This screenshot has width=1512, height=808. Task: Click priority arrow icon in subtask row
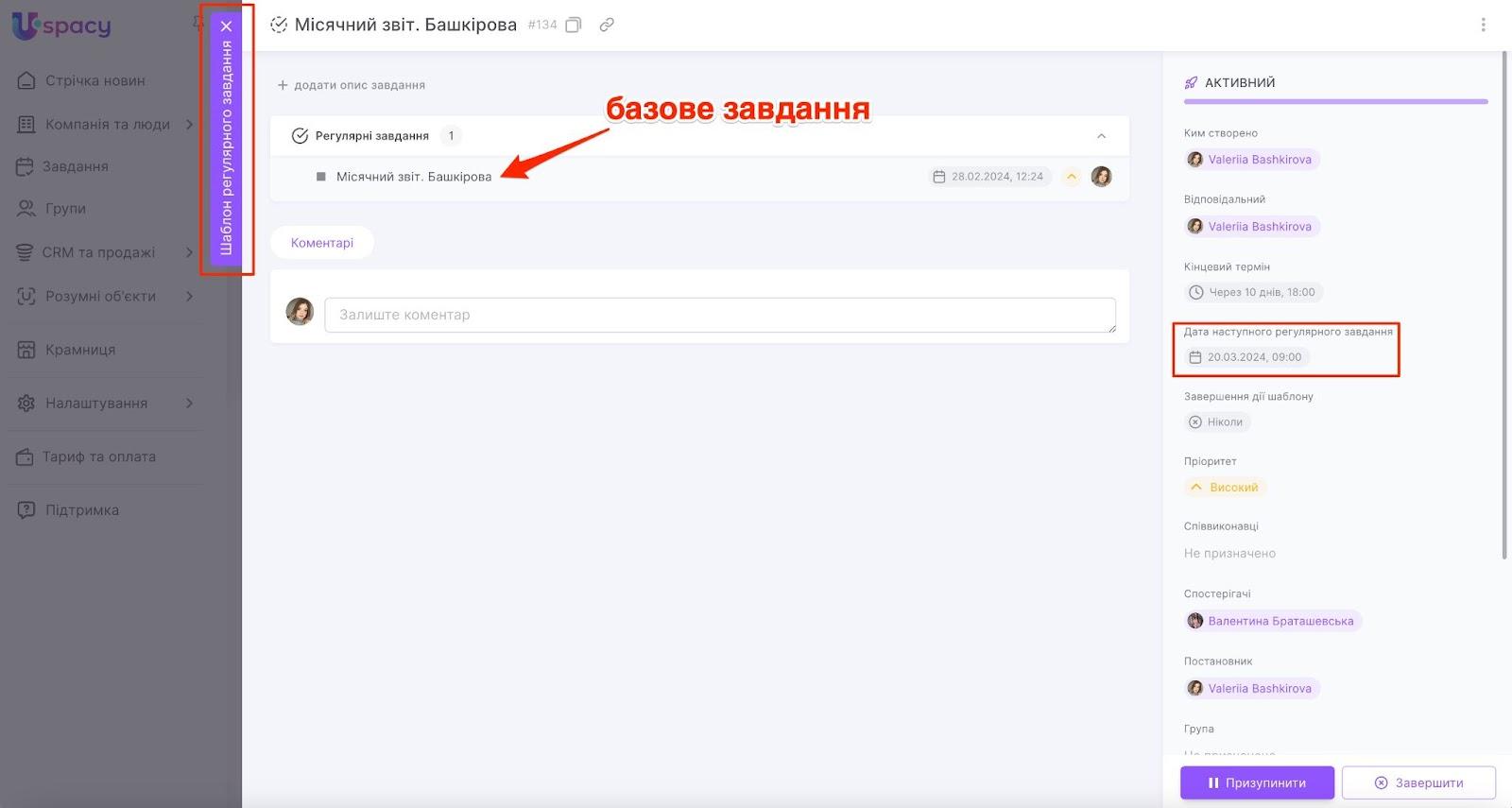click(x=1071, y=177)
